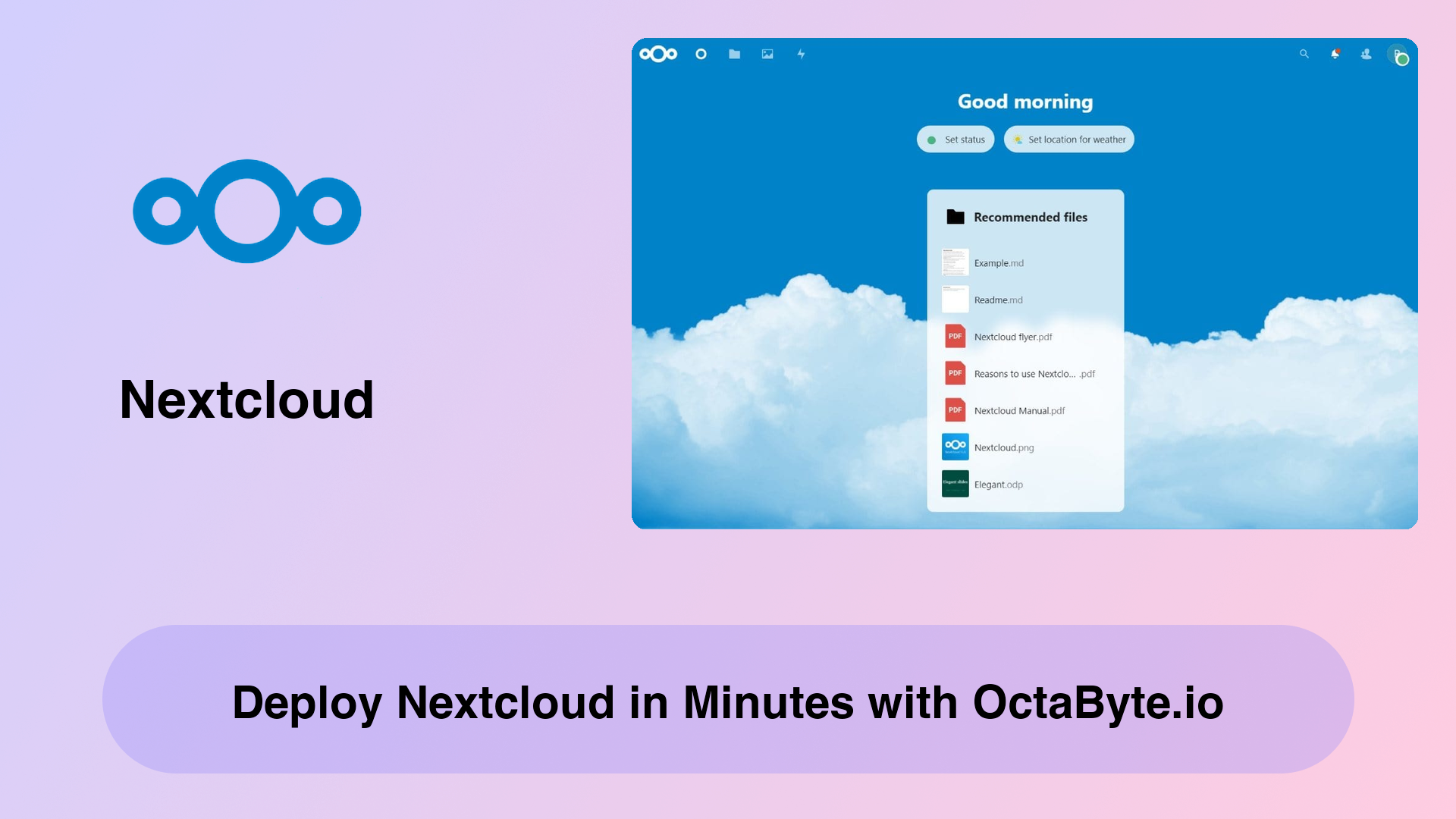This screenshot has width=1456, height=819.
Task: Click the Set status button
Action: tap(955, 139)
